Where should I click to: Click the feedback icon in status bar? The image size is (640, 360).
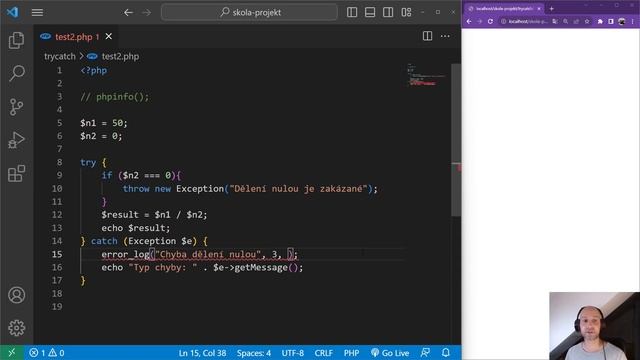(425, 353)
